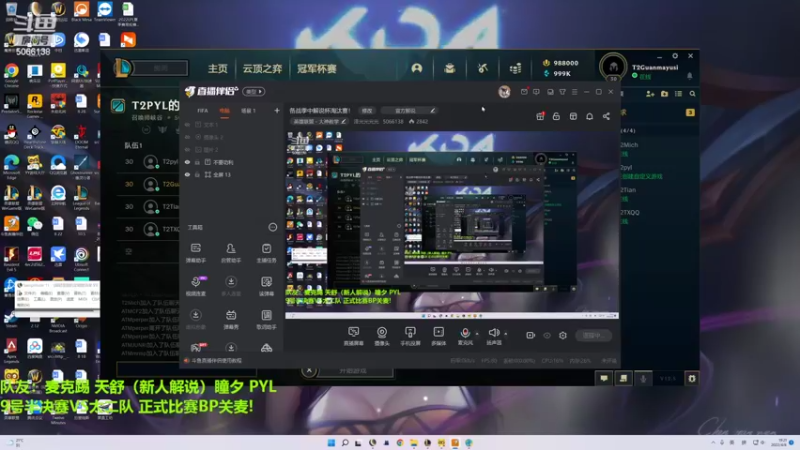The width and height of the screenshot is (800, 450).
Task: Open taskbar search magnifier
Action: [x=345, y=442]
